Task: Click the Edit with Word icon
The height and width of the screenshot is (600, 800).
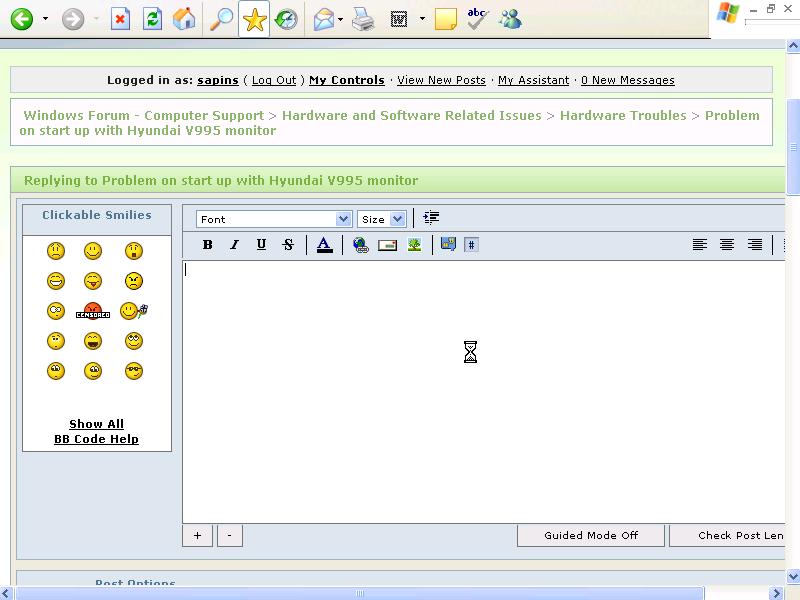Action: 398,19
